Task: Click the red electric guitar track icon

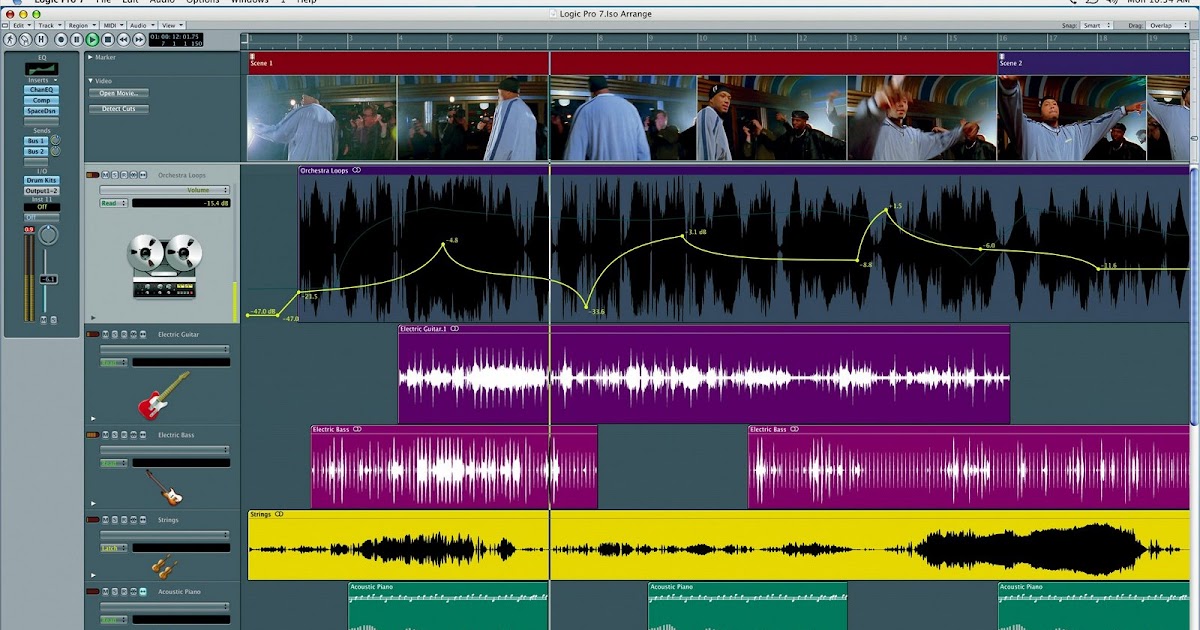Action: click(x=163, y=396)
